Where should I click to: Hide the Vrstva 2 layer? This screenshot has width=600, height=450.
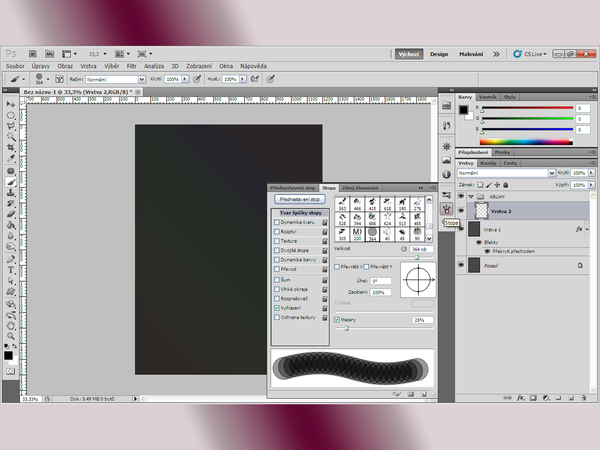(461, 212)
